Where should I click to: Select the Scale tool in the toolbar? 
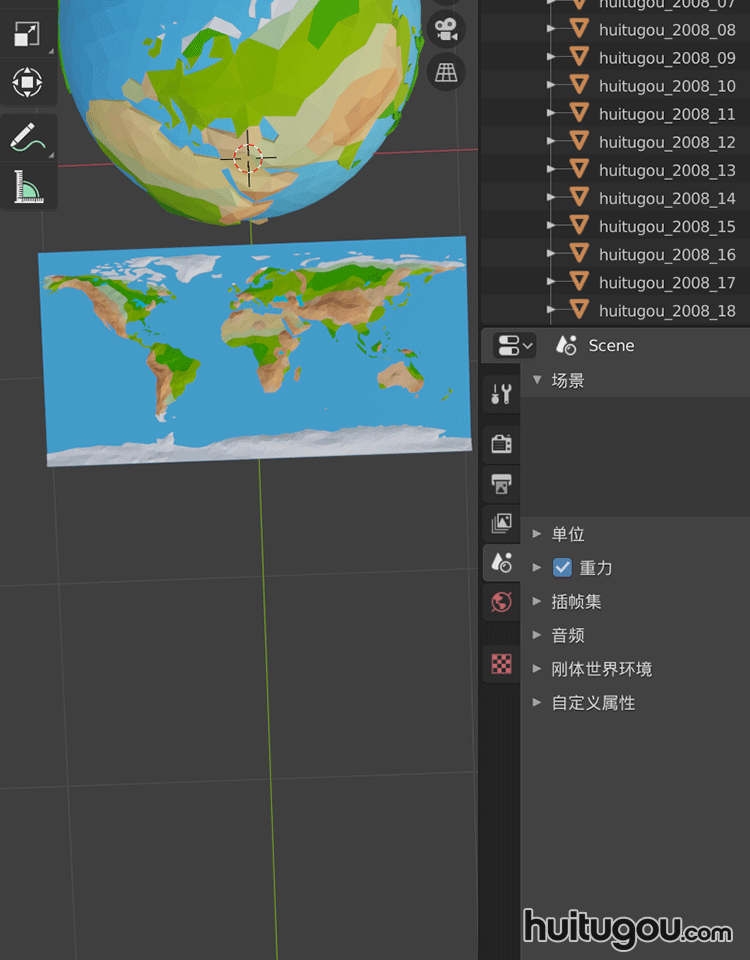(27, 33)
